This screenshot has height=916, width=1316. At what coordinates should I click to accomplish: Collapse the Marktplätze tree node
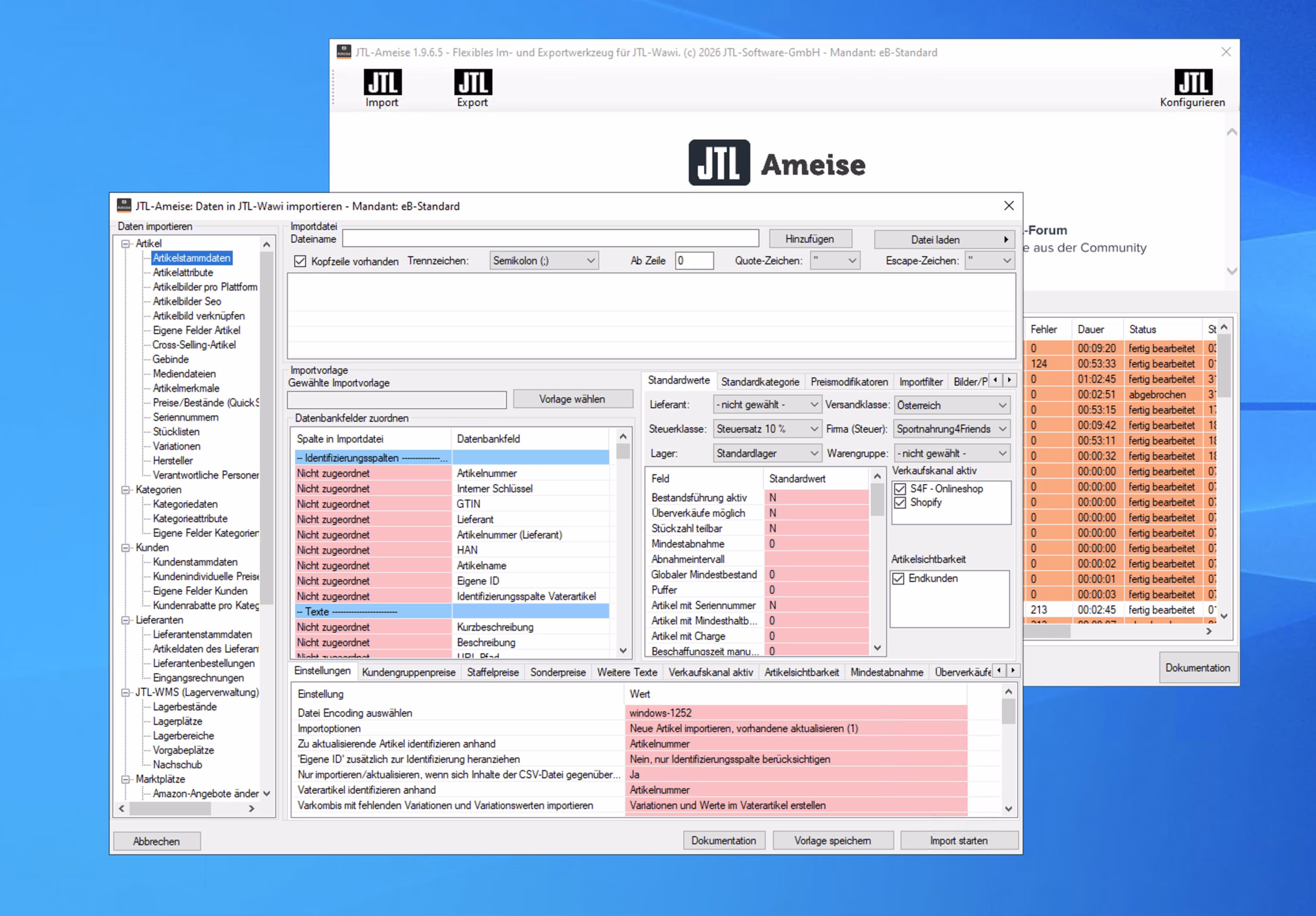click(125, 780)
